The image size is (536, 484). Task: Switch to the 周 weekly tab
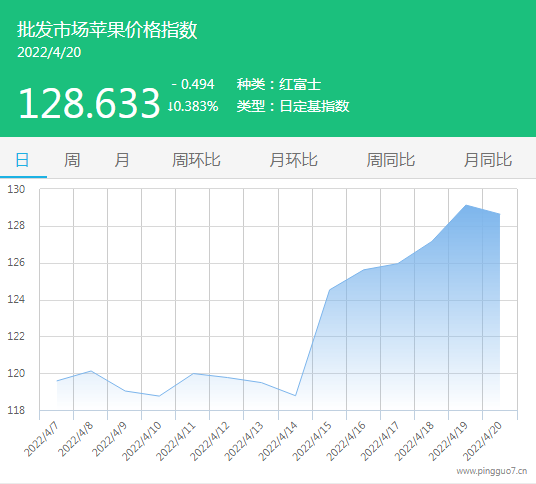(72, 160)
